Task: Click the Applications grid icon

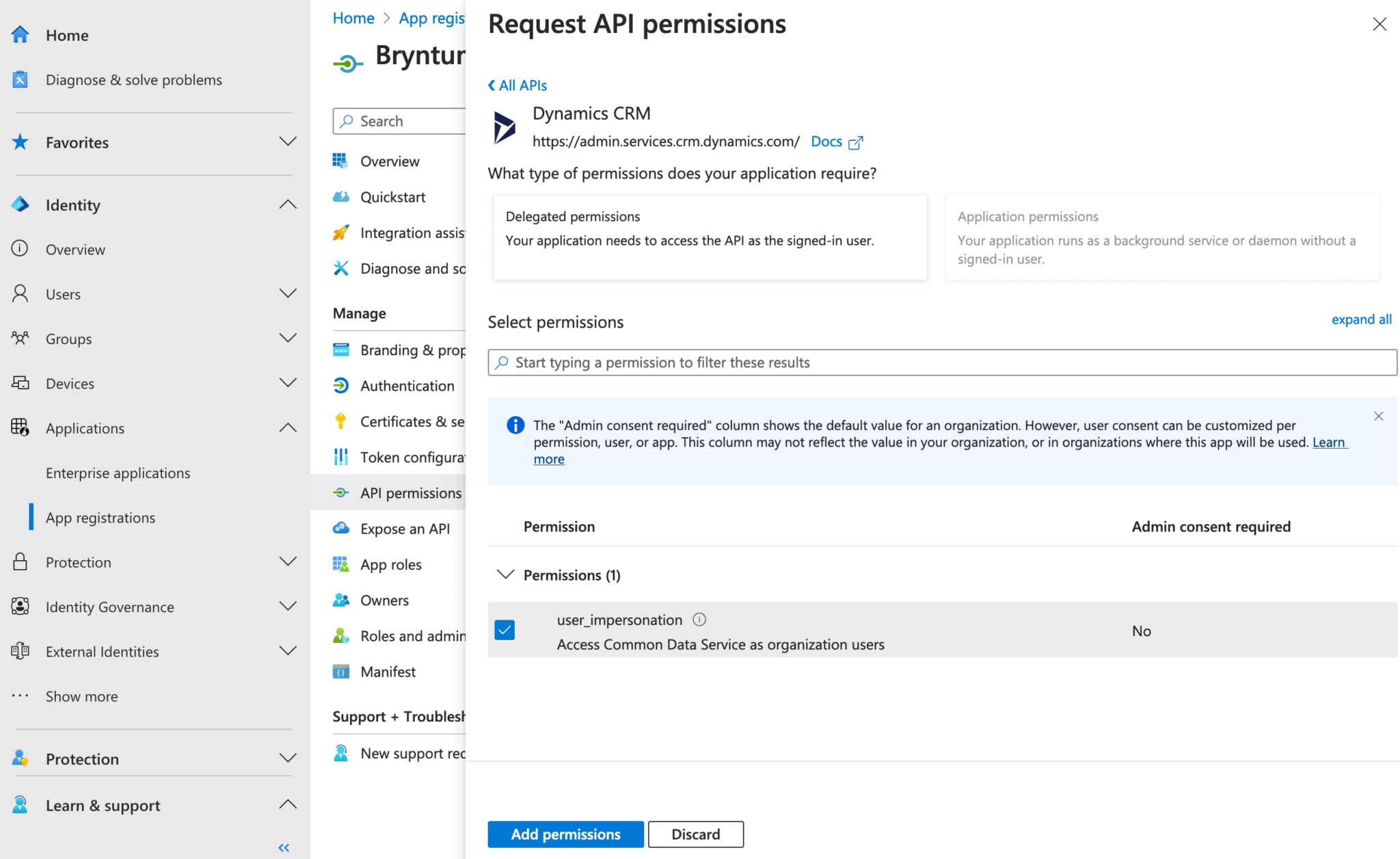Action: pyautogui.click(x=21, y=427)
